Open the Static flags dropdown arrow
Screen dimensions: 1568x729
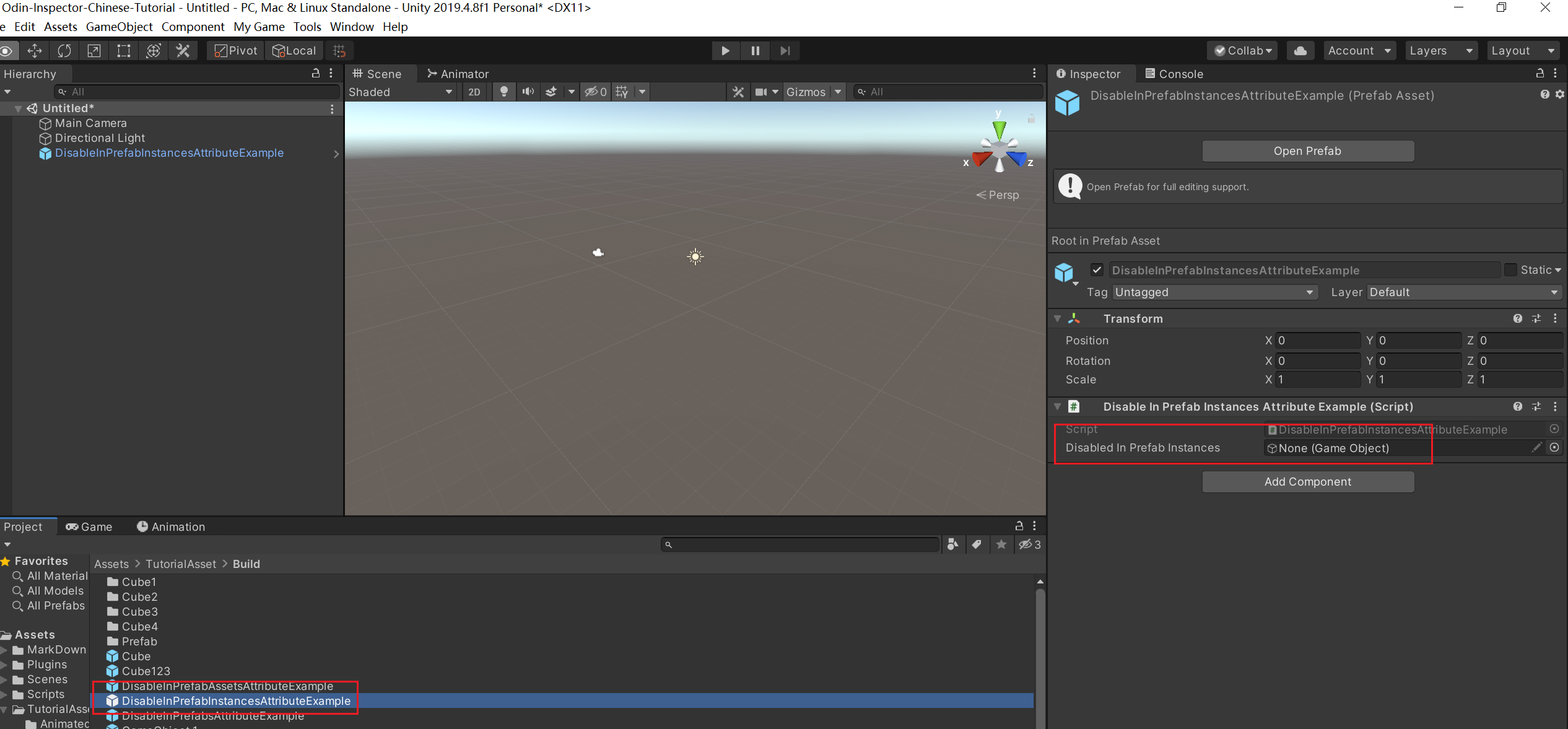click(x=1558, y=270)
